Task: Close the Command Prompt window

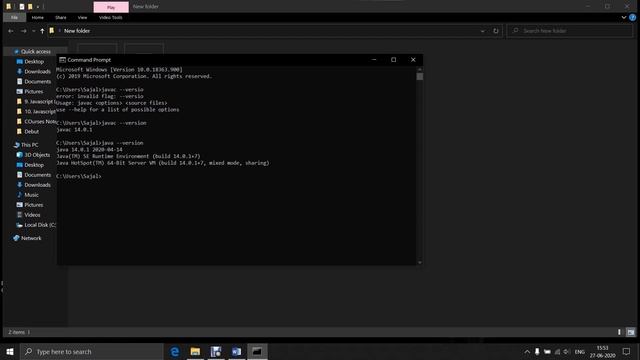Action: click(413, 60)
